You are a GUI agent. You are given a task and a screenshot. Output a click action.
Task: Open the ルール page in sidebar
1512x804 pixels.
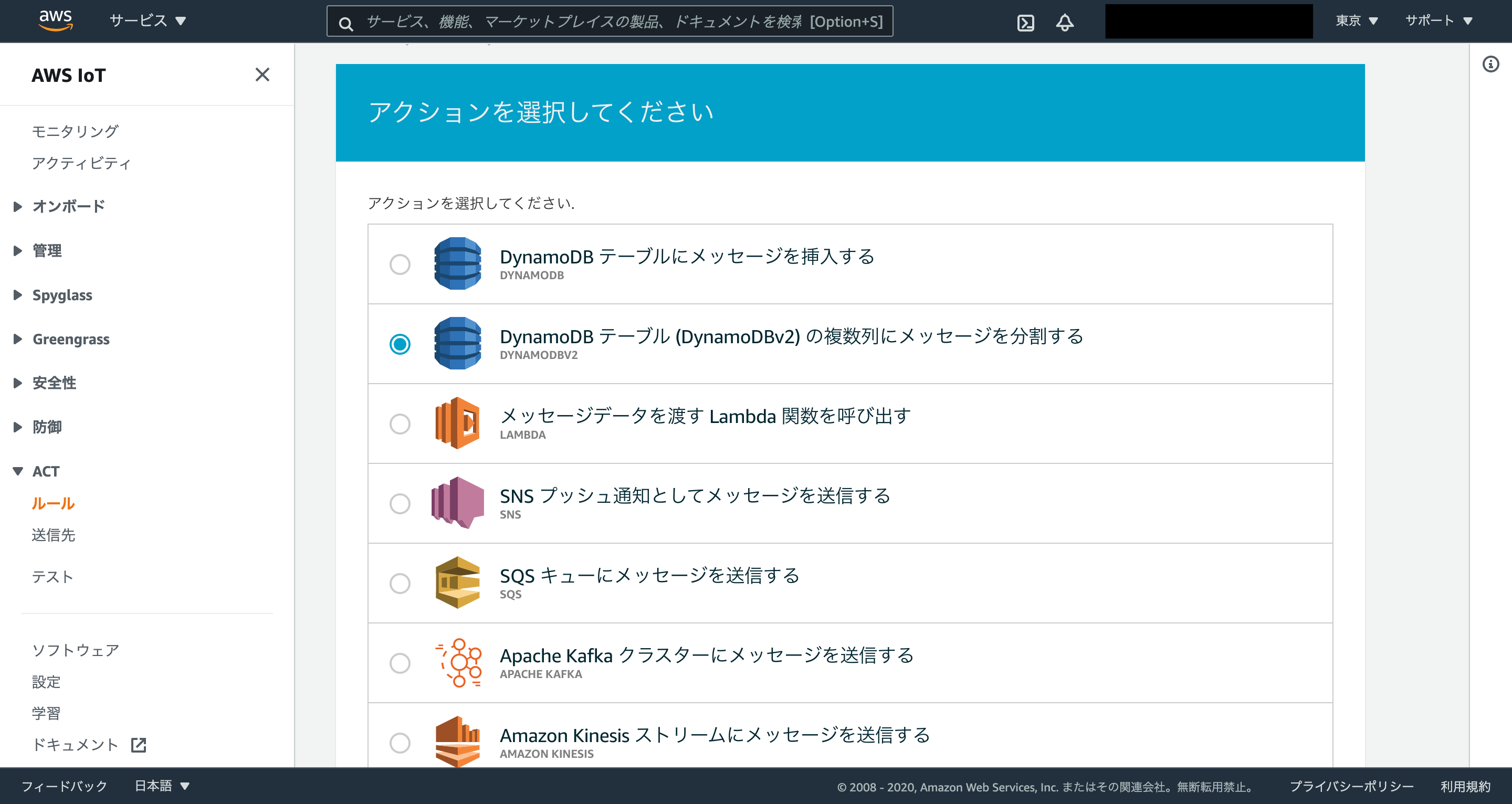(x=53, y=503)
